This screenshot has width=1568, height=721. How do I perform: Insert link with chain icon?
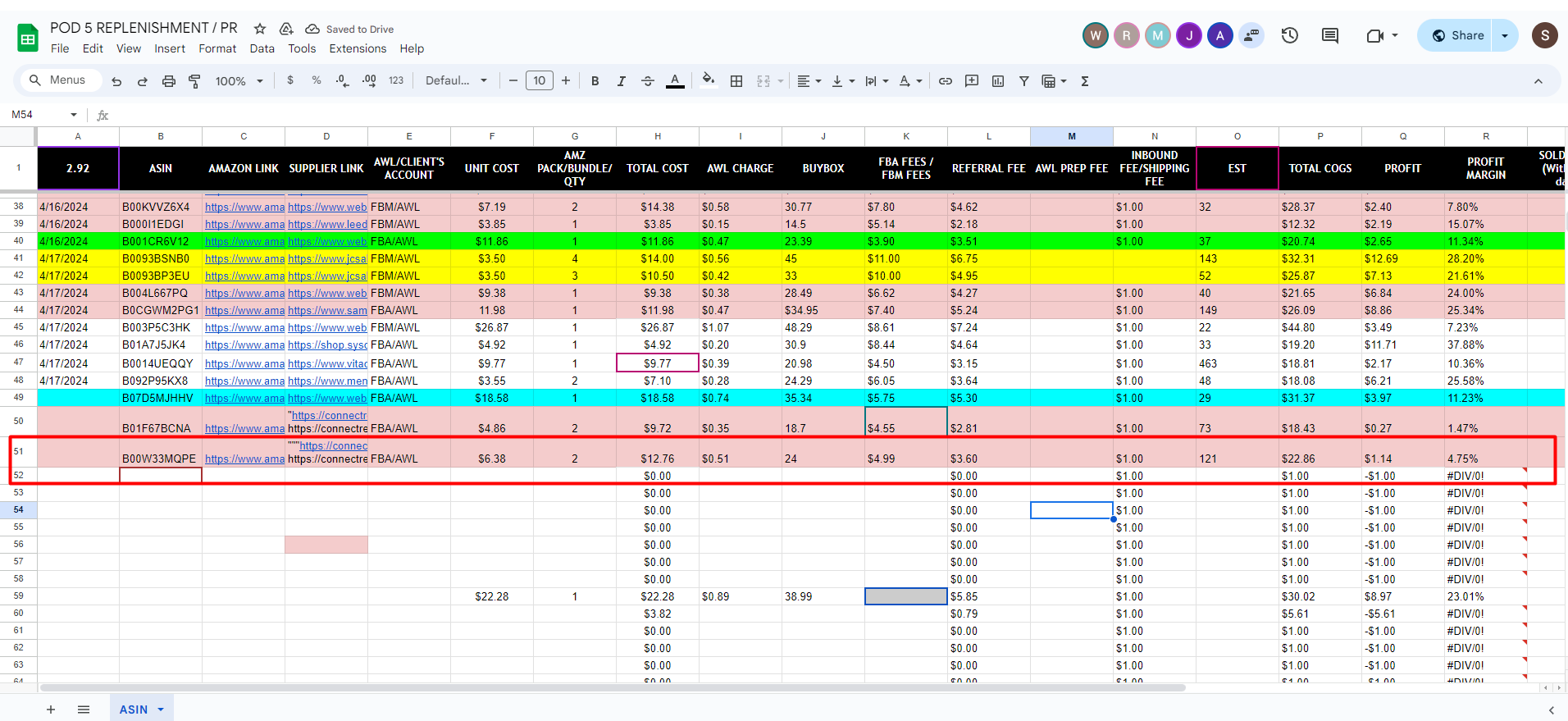[x=946, y=81]
